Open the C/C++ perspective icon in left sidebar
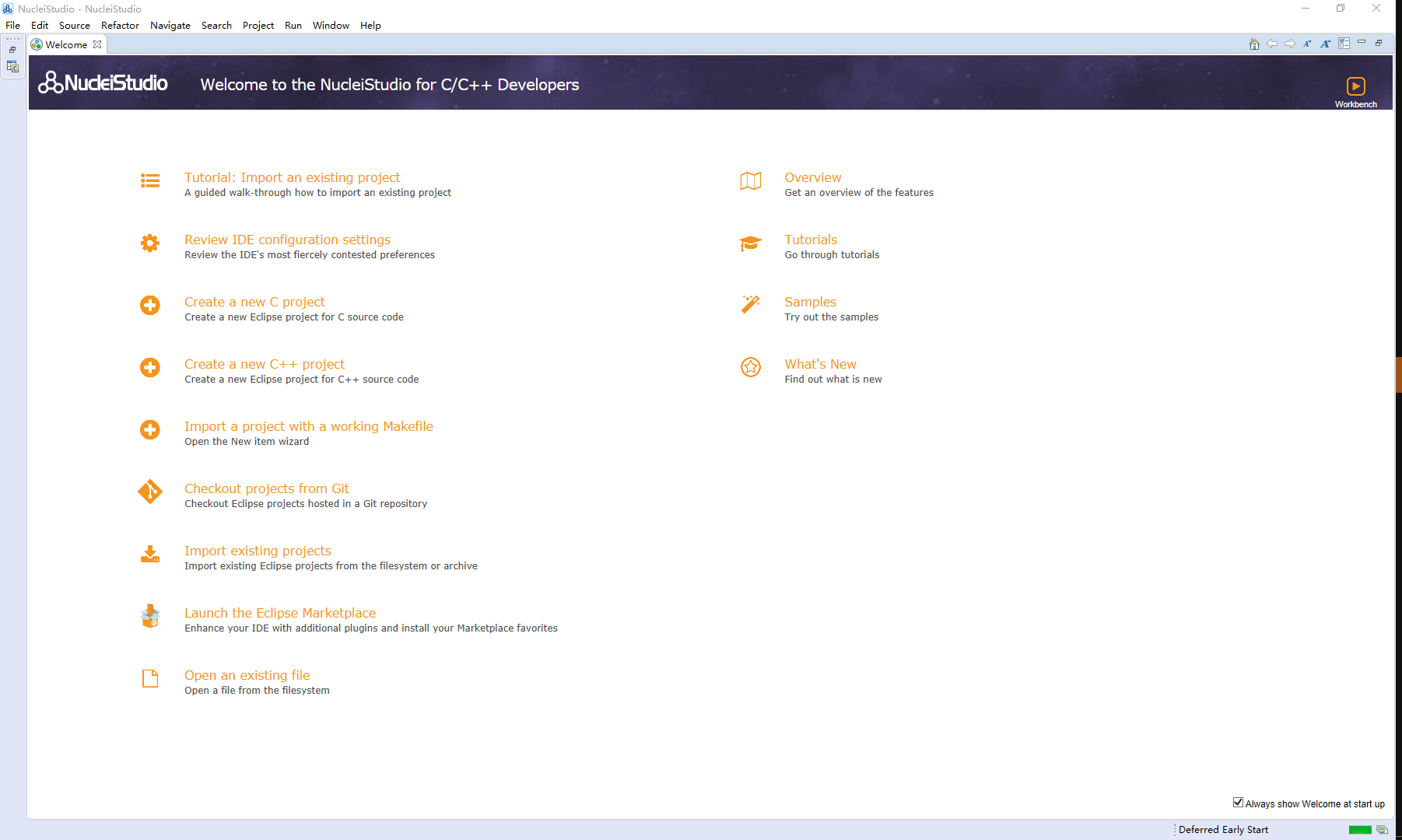 tap(12, 67)
